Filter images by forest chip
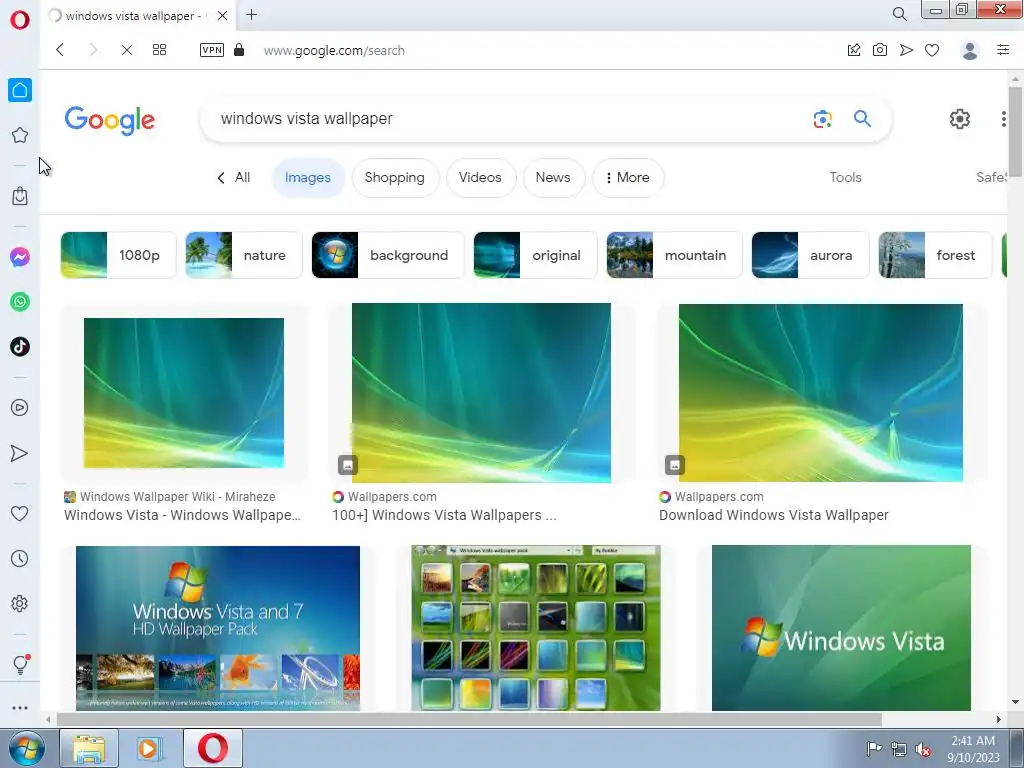Image resolution: width=1024 pixels, height=768 pixels. [935, 255]
